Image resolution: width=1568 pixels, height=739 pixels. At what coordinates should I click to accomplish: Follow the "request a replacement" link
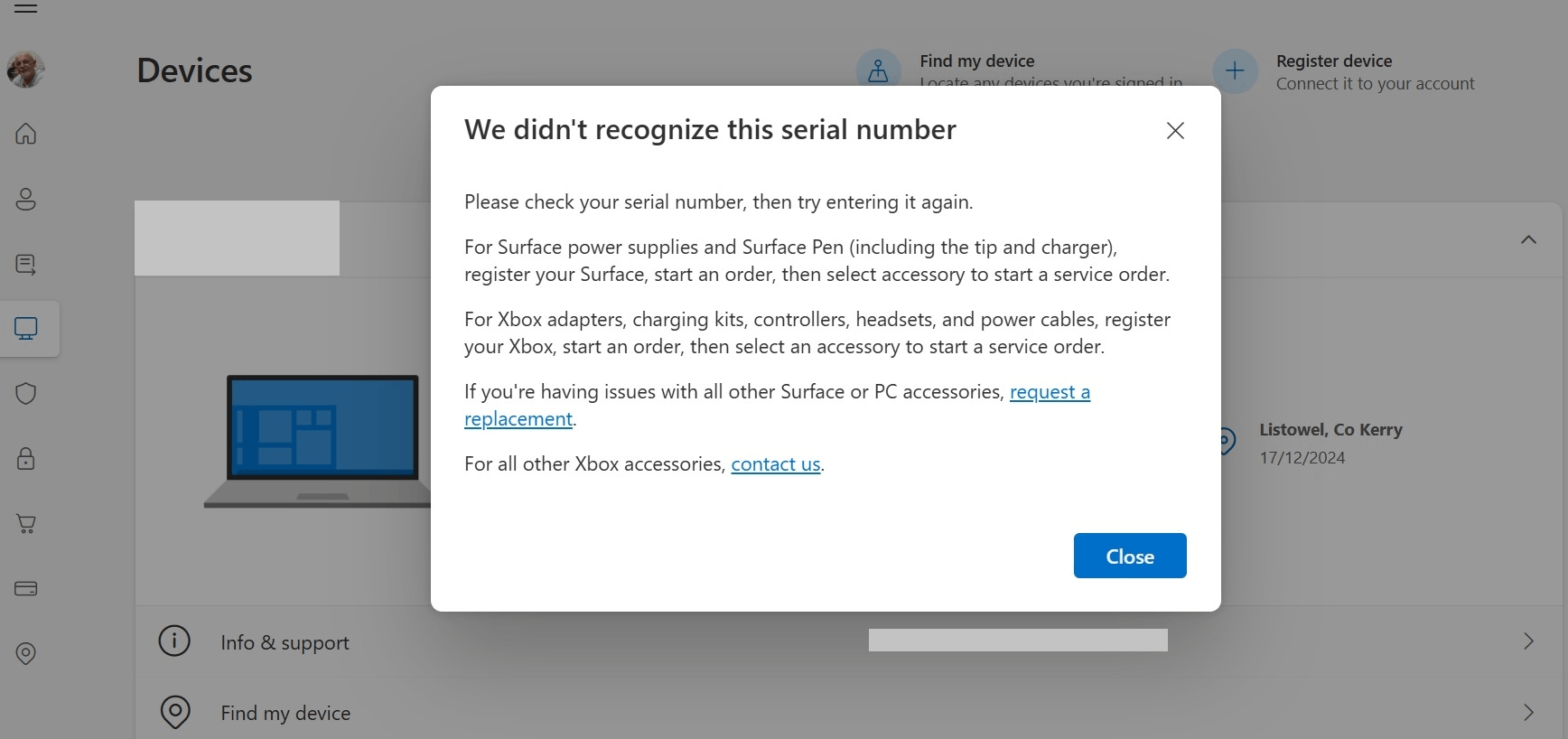1049,392
